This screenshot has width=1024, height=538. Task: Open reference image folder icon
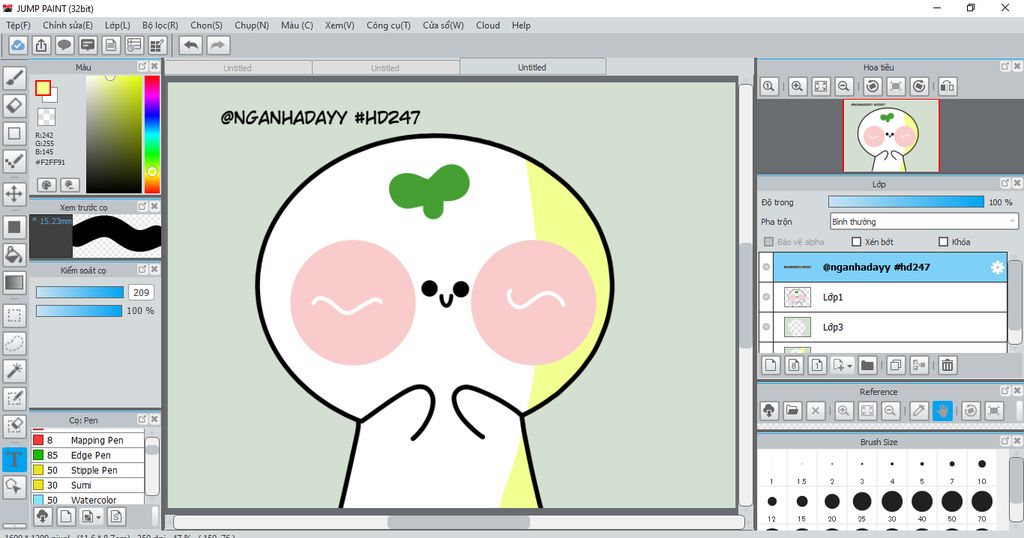click(792, 411)
